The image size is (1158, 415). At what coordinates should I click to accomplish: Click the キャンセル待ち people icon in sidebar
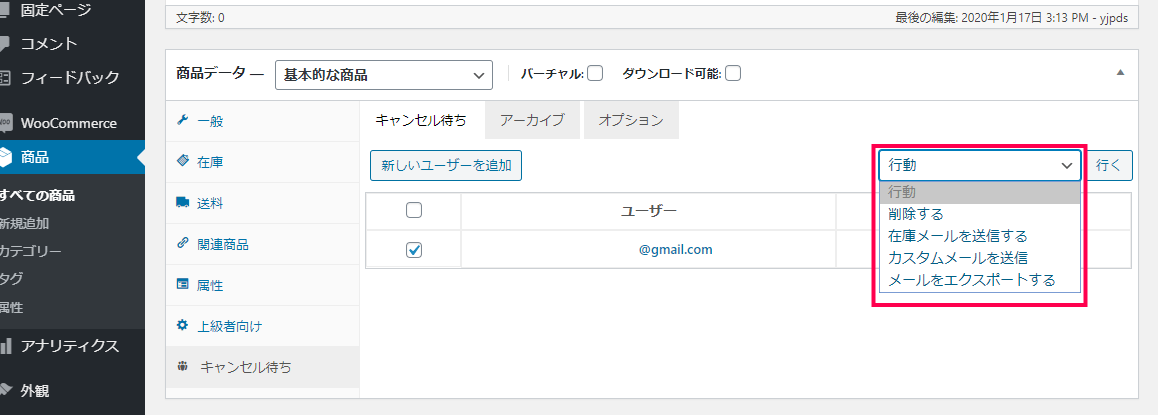click(x=182, y=366)
